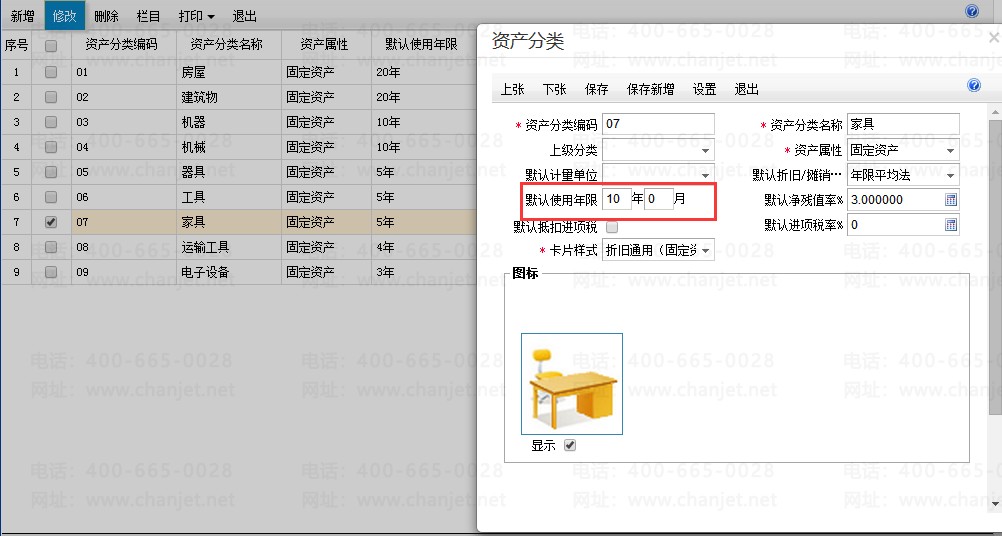The image size is (1002, 536).
Task: Select the furniture desk icon thumbnail
Action: [572, 384]
